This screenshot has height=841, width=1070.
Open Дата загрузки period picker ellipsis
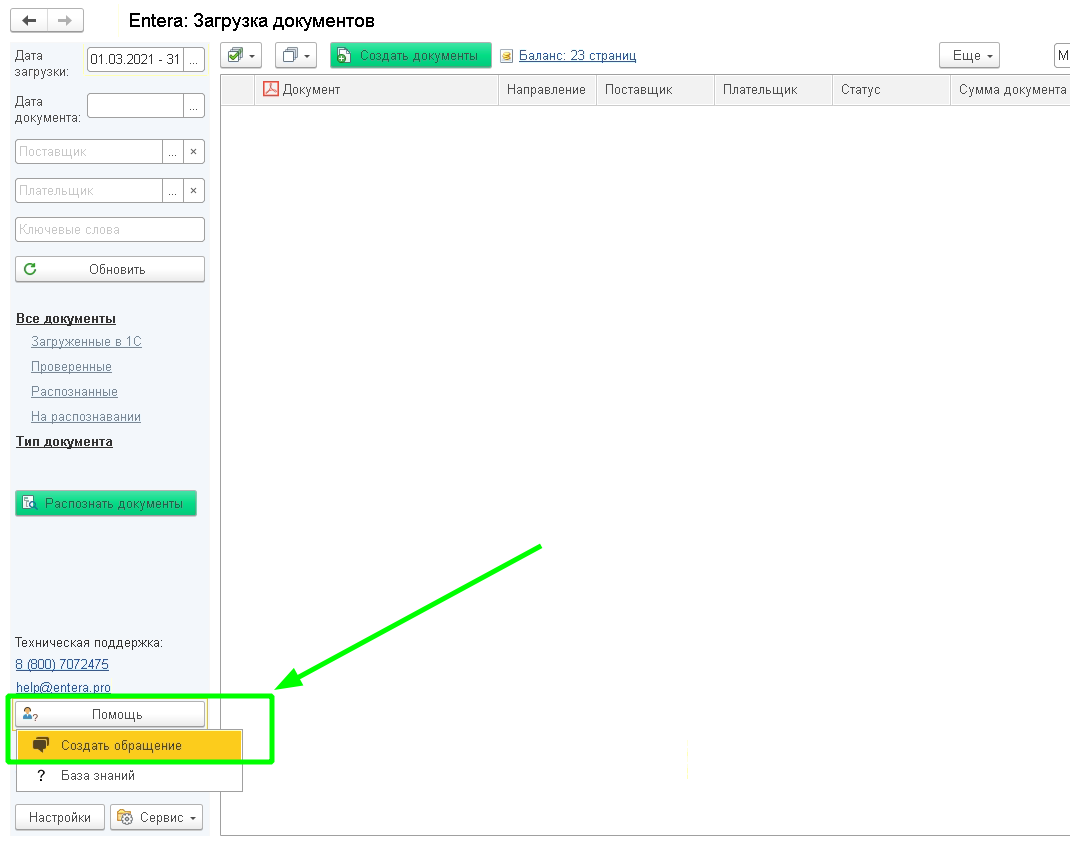[x=194, y=59]
